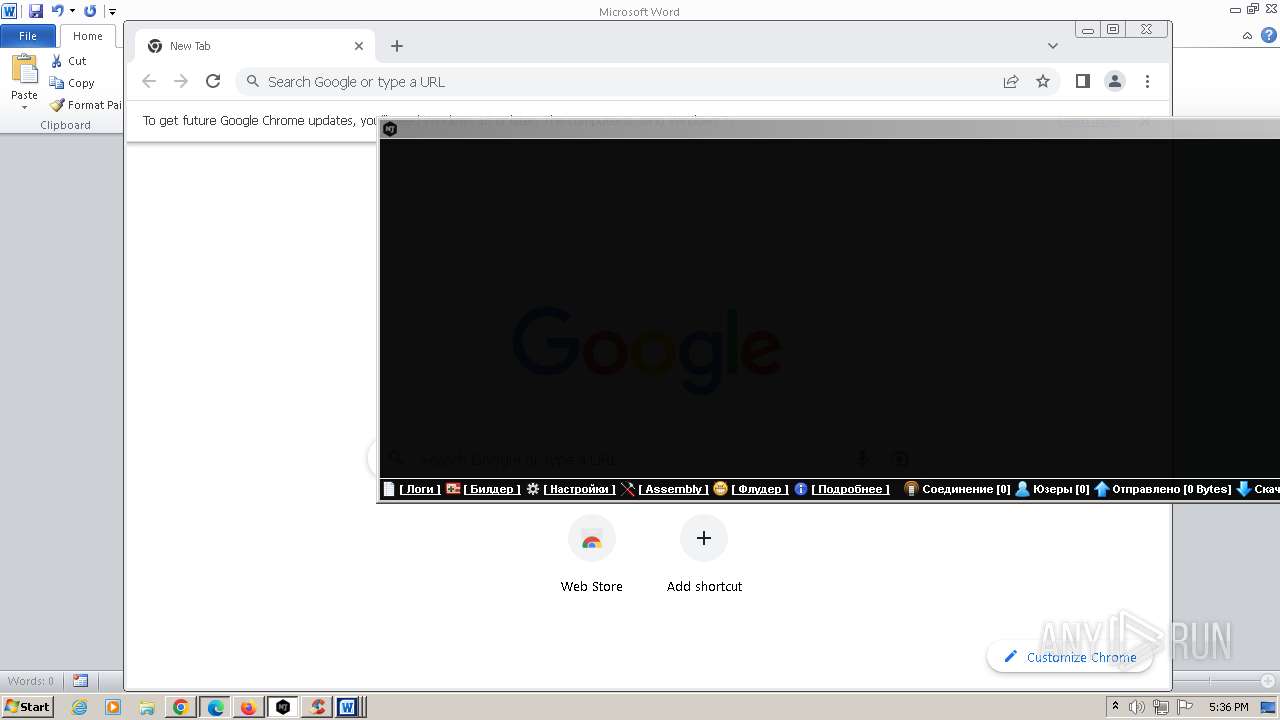Open the Подробнее (More details) section
Viewport: 1280px width, 720px height.
click(851, 489)
